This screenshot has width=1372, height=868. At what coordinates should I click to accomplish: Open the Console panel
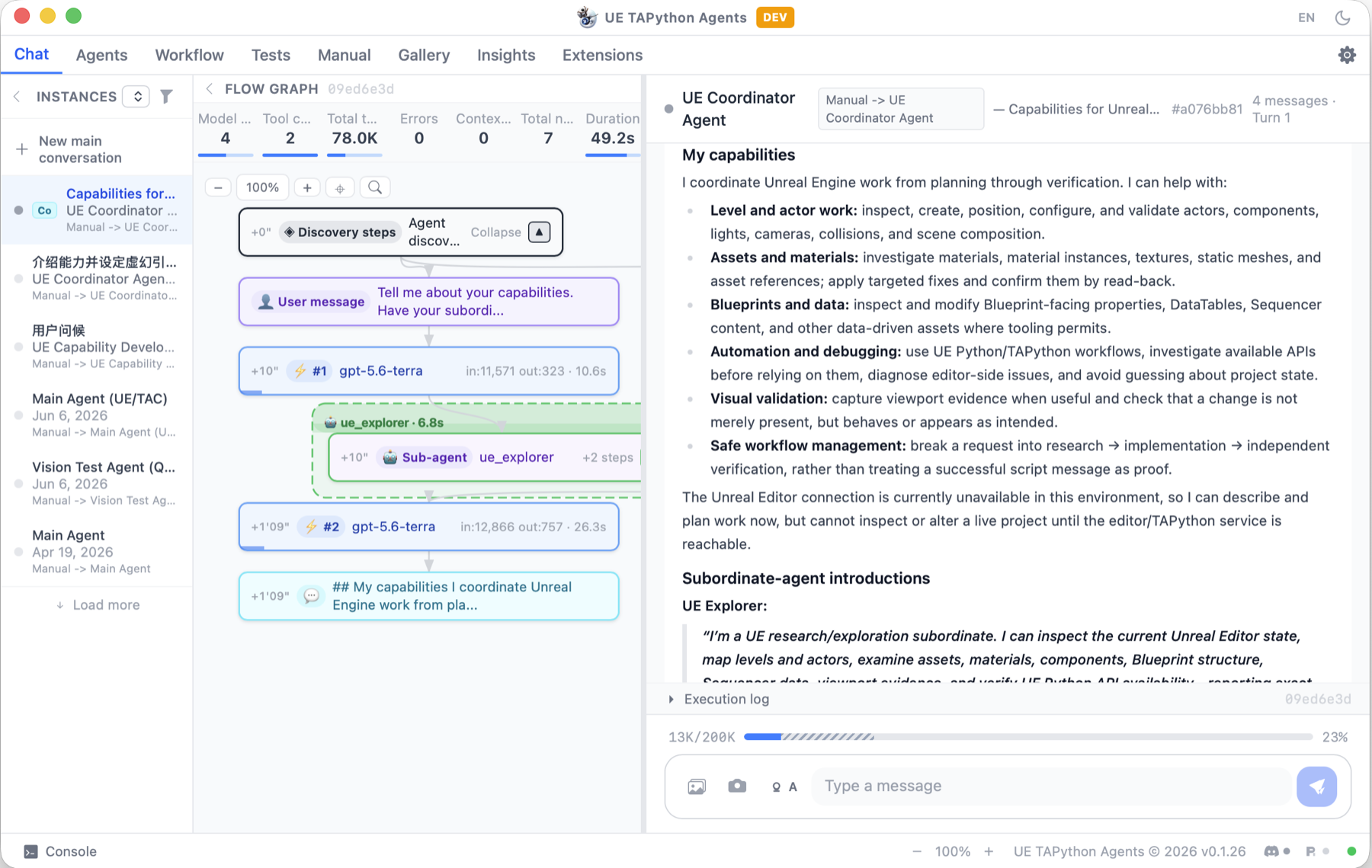(60, 851)
